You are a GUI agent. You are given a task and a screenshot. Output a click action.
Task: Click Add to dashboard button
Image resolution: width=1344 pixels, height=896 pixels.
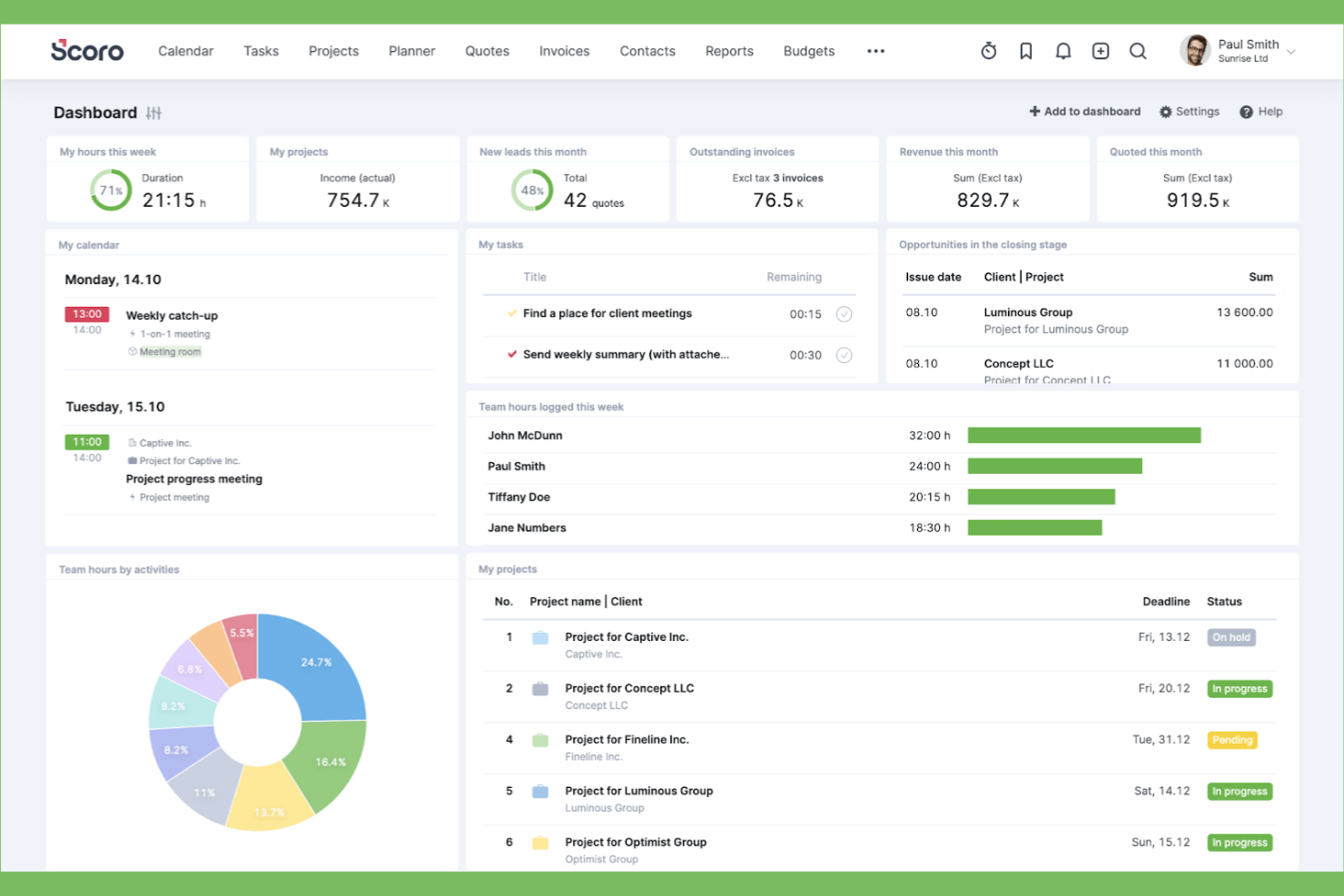click(x=1084, y=112)
